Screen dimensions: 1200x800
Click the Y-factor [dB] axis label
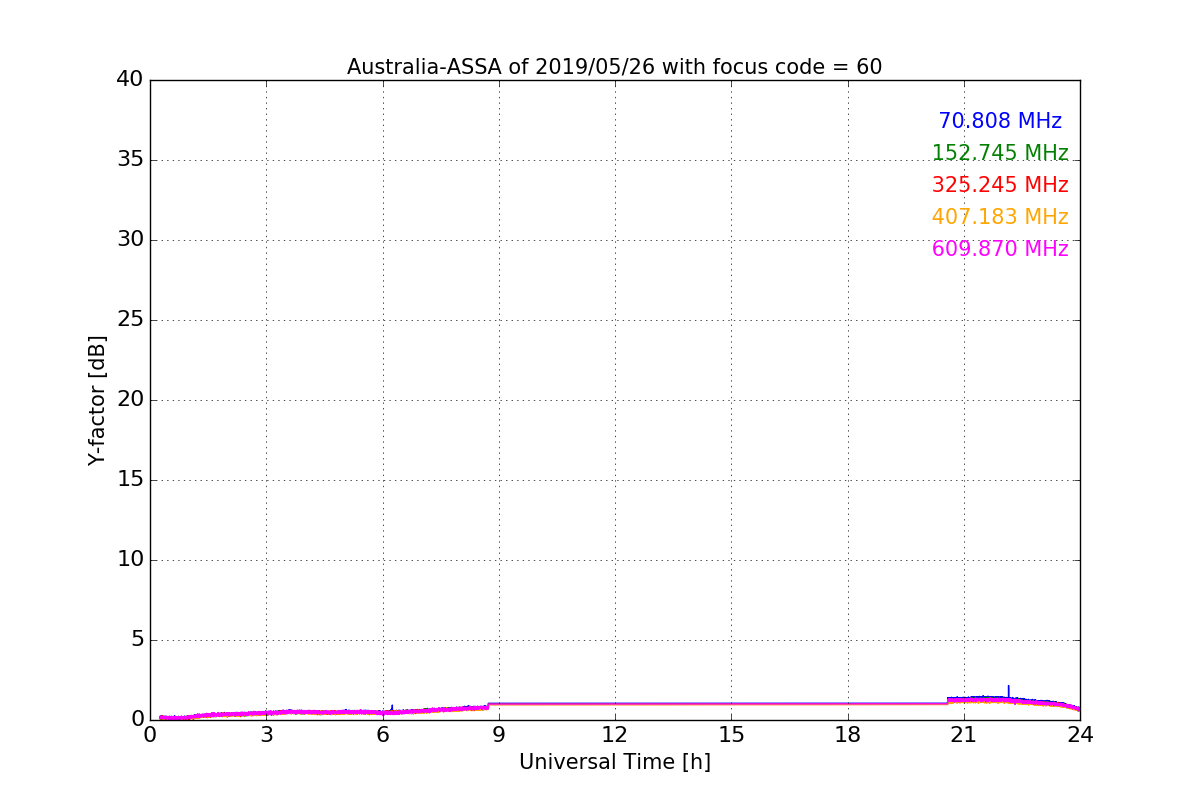[97, 400]
